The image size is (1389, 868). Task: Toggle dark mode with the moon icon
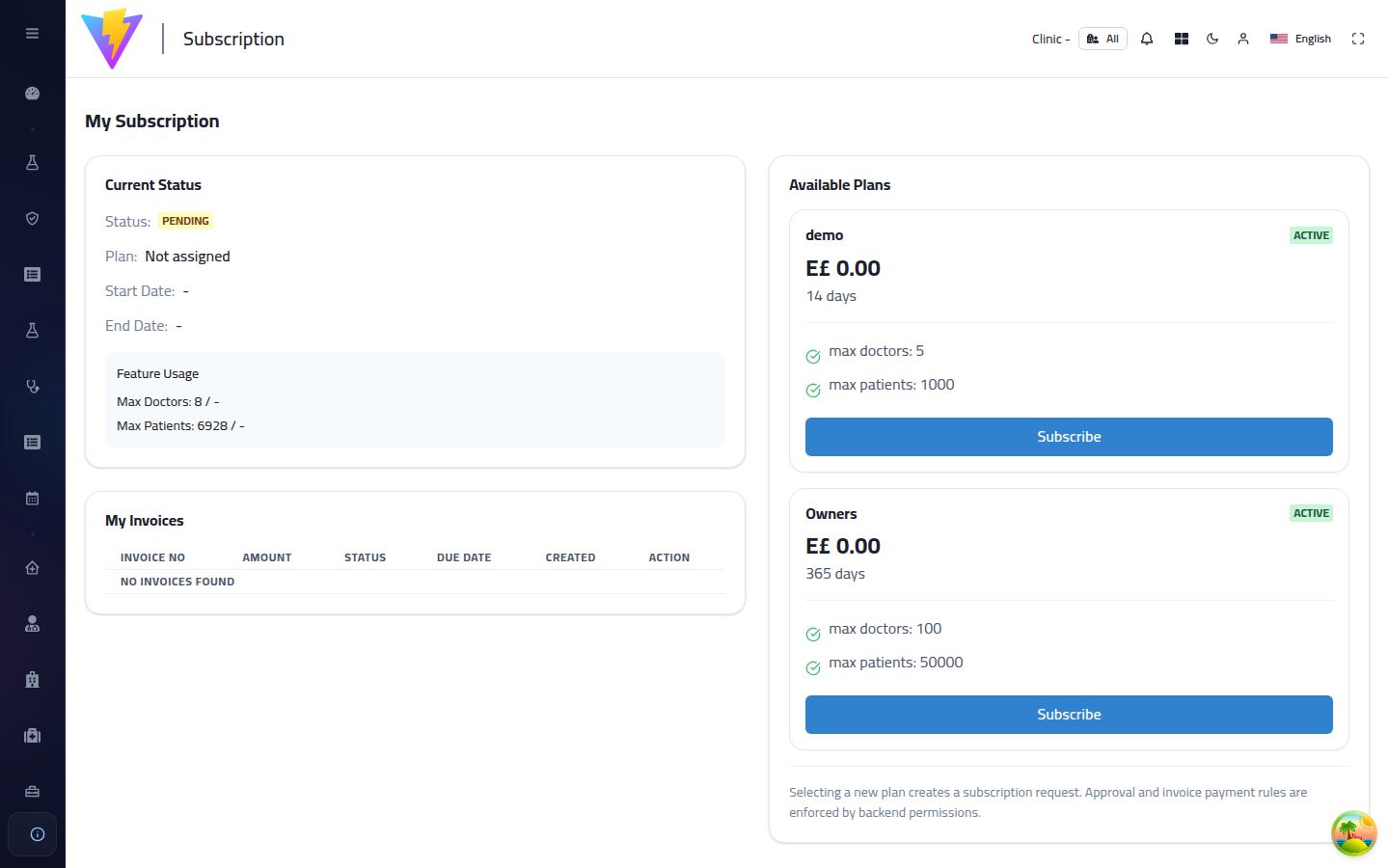pyautogui.click(x=1212, y=39)
